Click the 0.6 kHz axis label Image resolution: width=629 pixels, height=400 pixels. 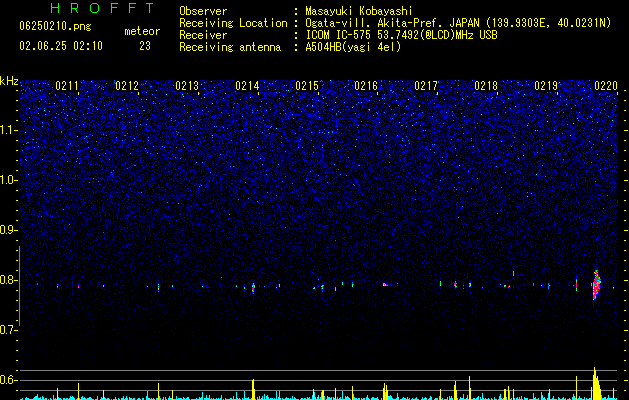[x=9, y=380]
